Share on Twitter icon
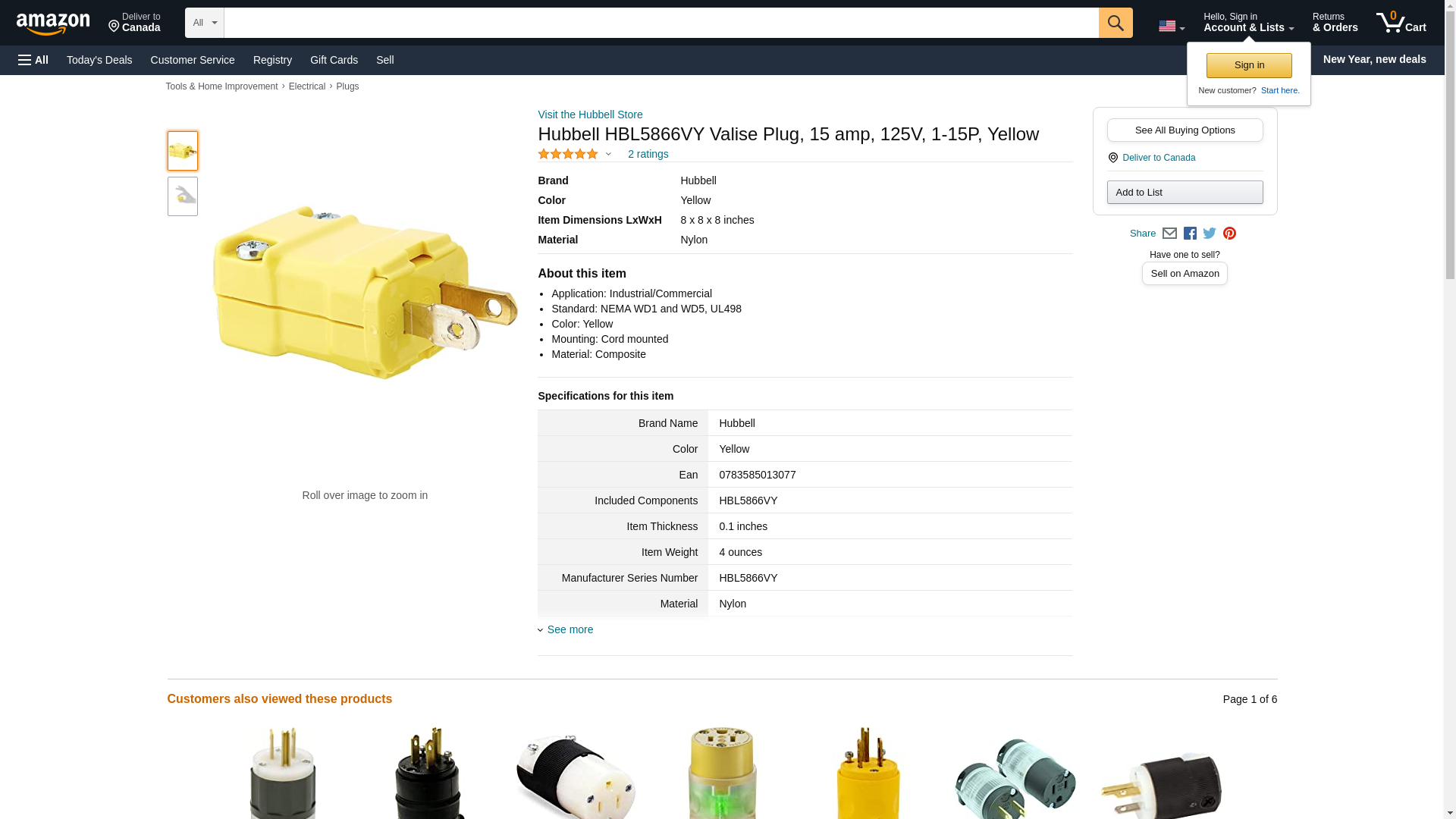Viewport: 1456px width, 819px height. (1210, 234)
